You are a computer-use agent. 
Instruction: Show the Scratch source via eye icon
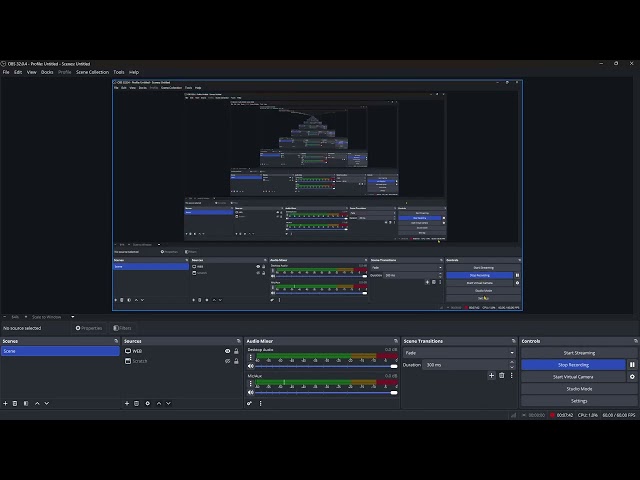pyautogui.click(x=227, y=361)
